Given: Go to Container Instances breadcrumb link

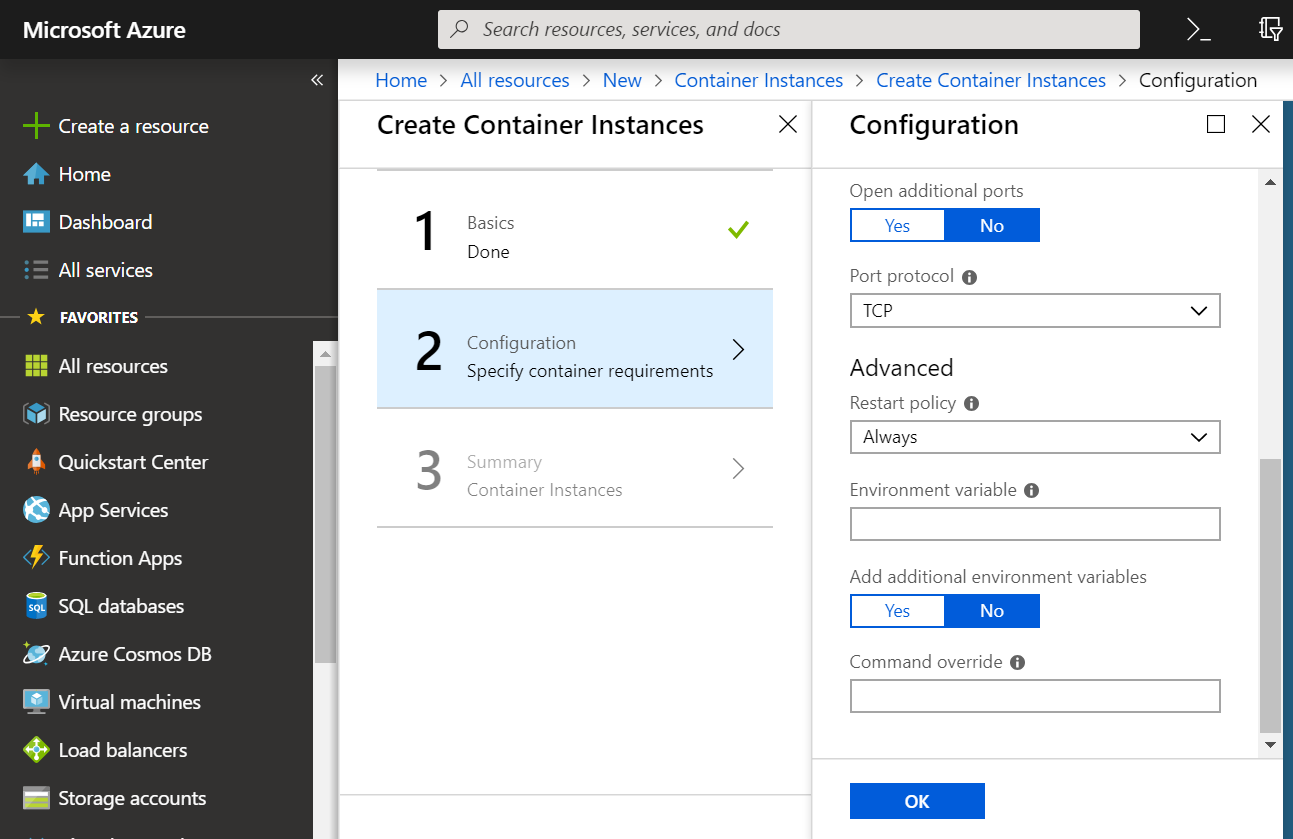Looking at the screenshot, I should 759,80.
